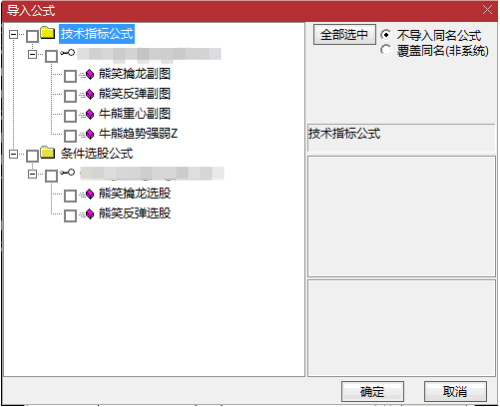Select the 条件选股公式 tree label
This screenshot has height=407, width=500.
(x=97, y=153)
